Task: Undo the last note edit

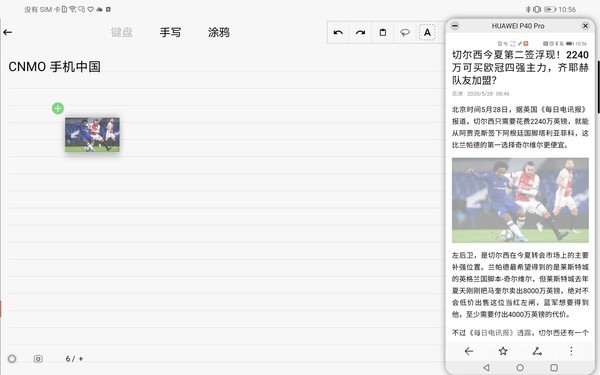Action: click(338, 33)
